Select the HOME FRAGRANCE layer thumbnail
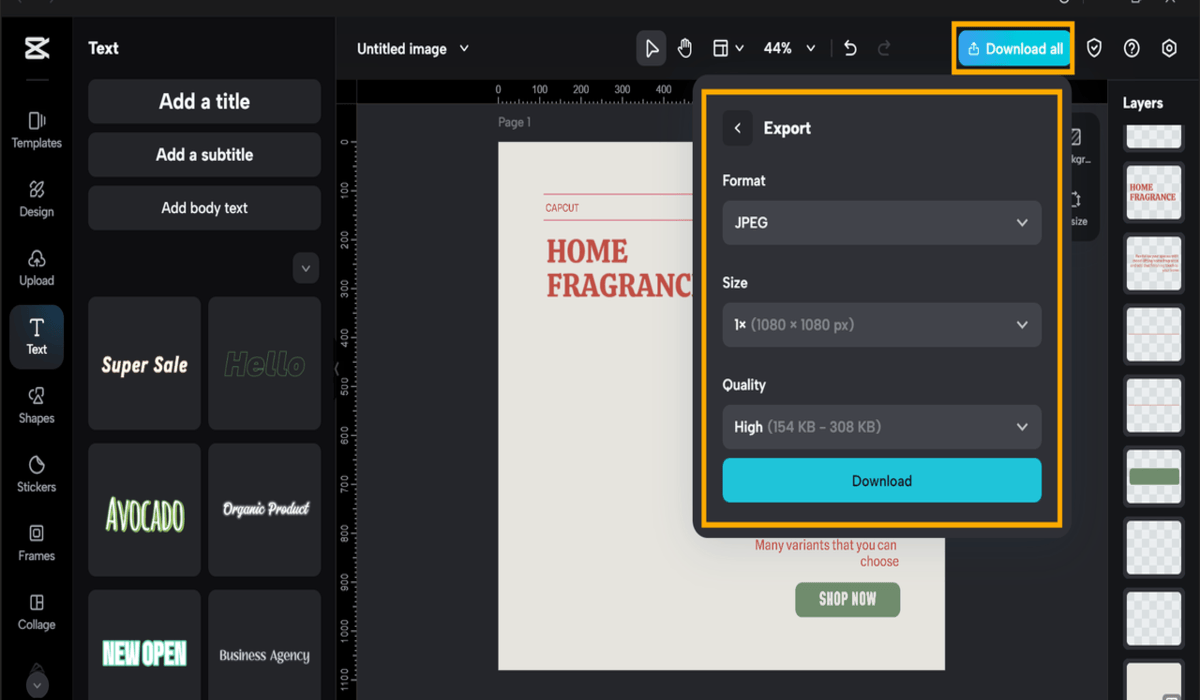The width and height of the screenshot is (1200, 700). [1153, 193]
